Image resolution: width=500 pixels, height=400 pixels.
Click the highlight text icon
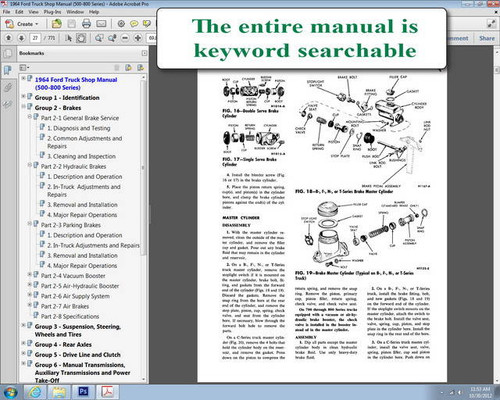click(147, 24)
